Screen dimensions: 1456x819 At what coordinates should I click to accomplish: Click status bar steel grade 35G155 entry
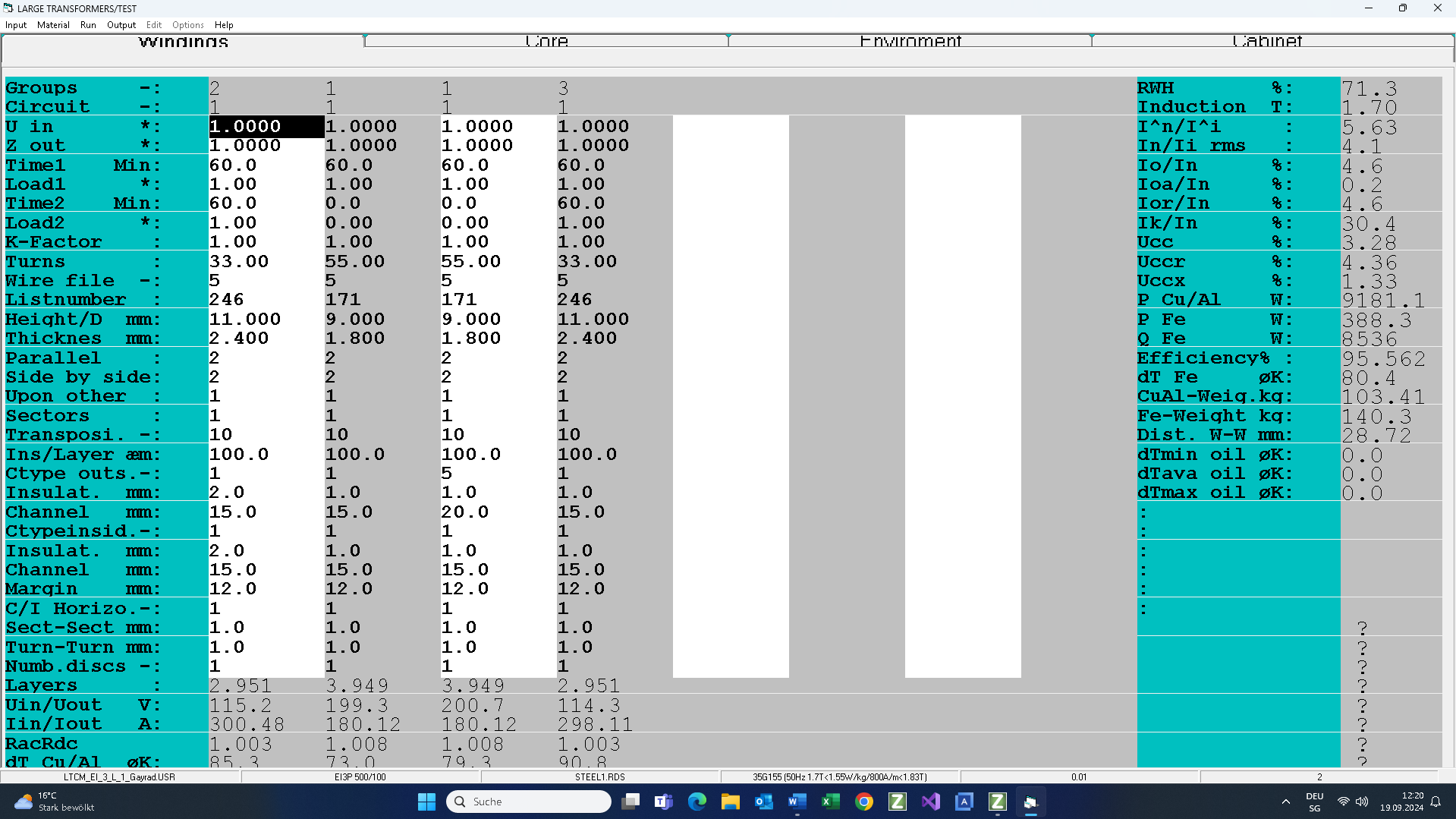click(x=840, y=776)
